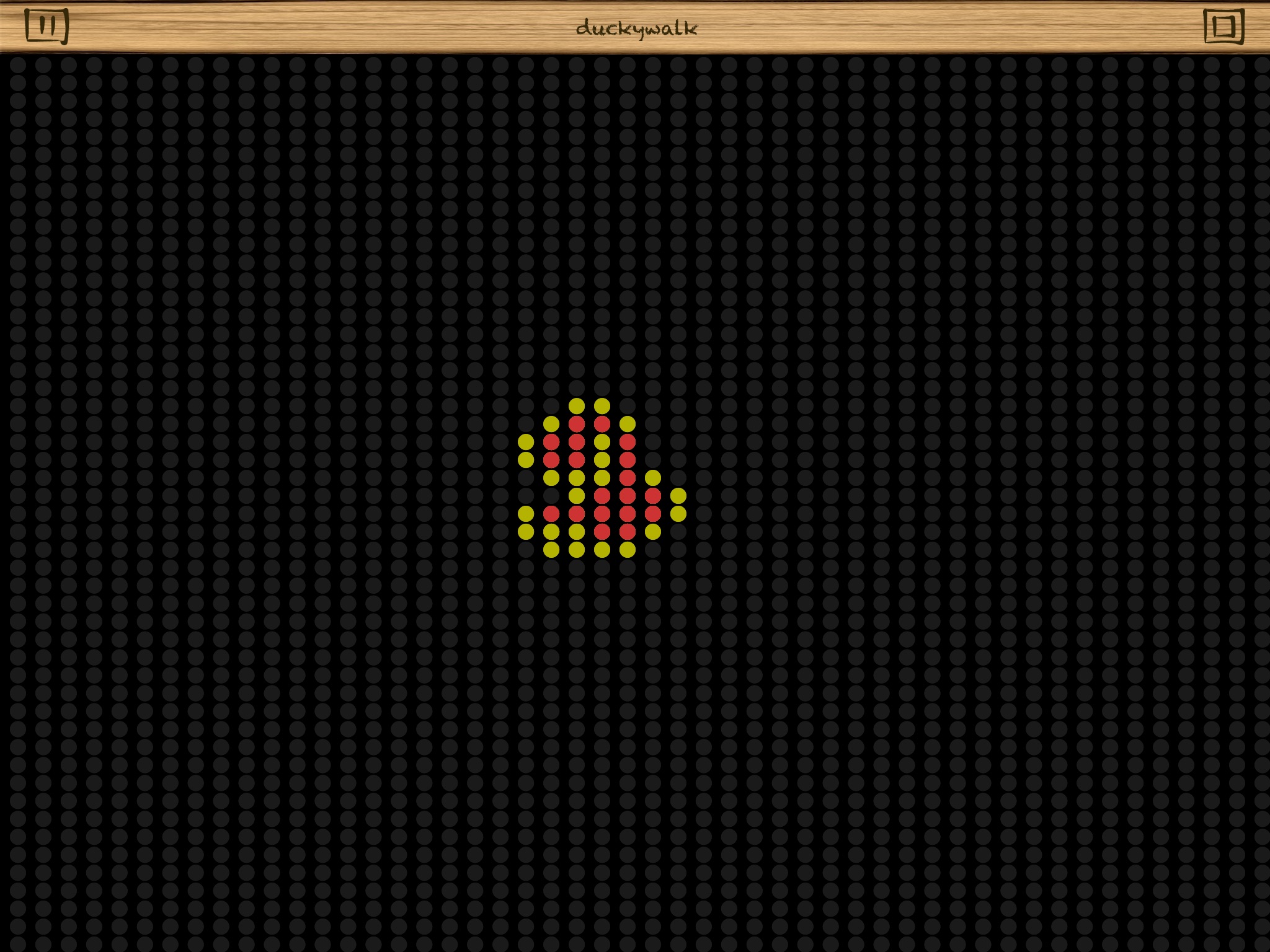Click yellow dot right of the top two red dots
Screen dimensions: 1270x952
click(628, 424)
